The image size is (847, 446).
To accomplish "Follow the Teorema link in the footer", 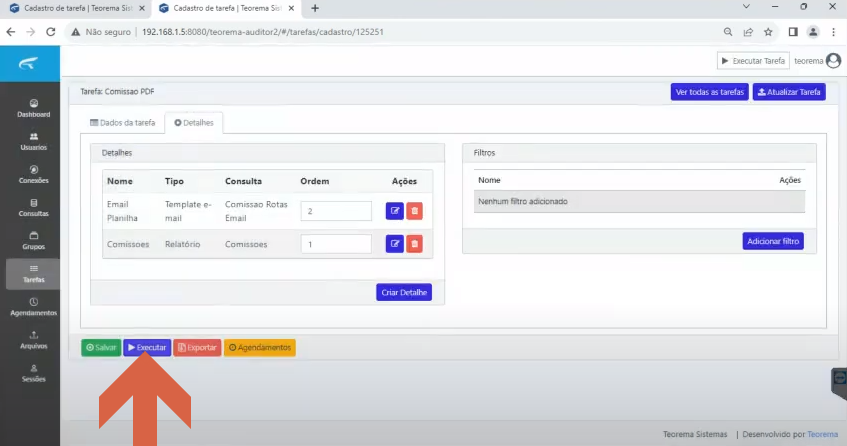I will click(823, 434).
